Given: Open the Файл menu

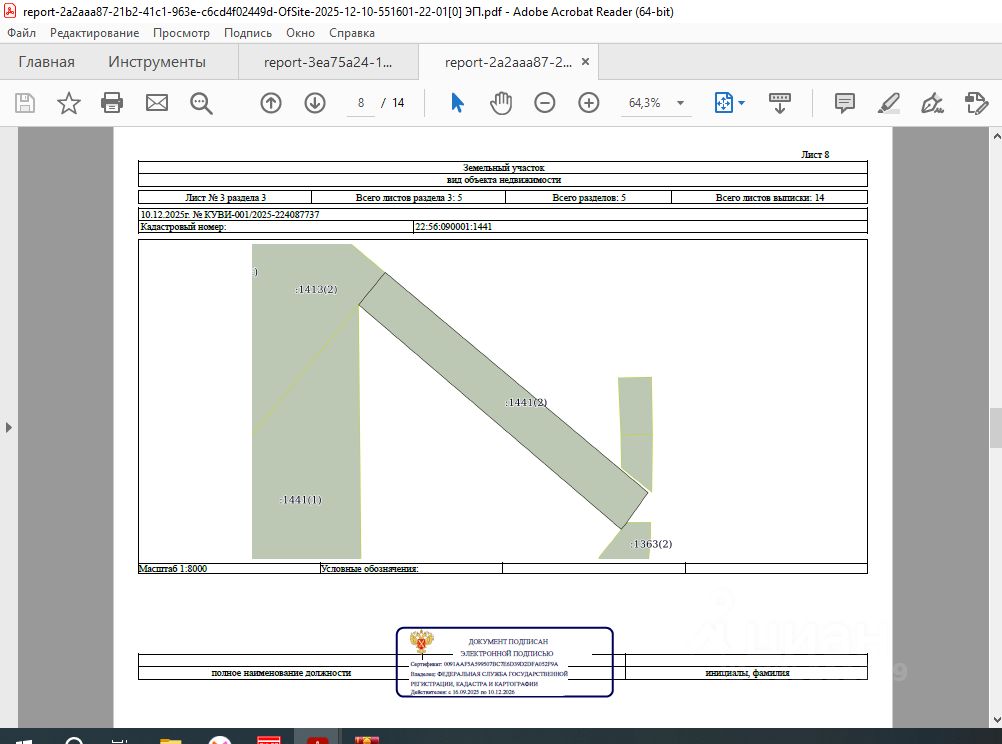Looking at the screenshot, I should (x=22, y=33).
